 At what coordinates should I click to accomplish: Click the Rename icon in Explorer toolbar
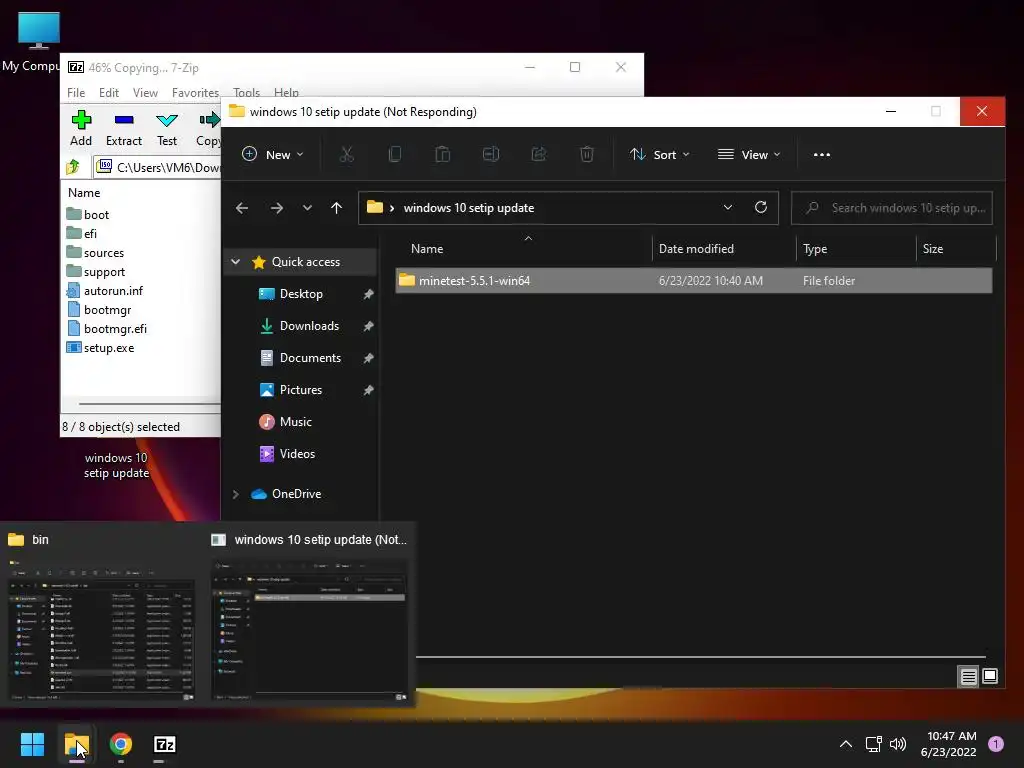(490, 154)
